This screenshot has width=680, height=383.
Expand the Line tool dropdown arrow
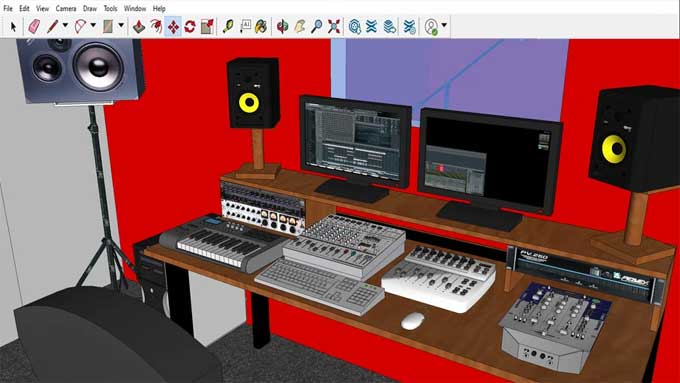[65, 25]
